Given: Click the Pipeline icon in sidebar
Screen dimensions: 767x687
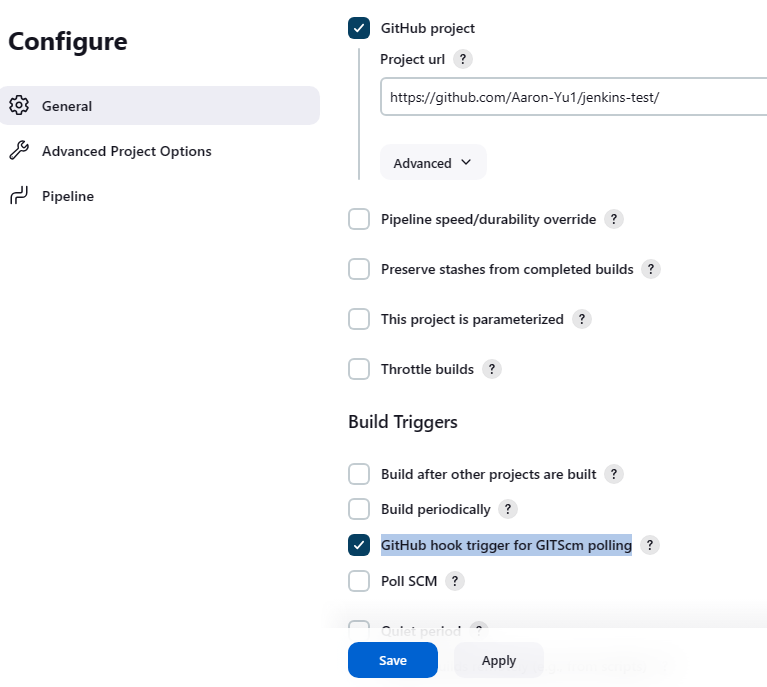Looking at the screenshot, I should point(18,196).
